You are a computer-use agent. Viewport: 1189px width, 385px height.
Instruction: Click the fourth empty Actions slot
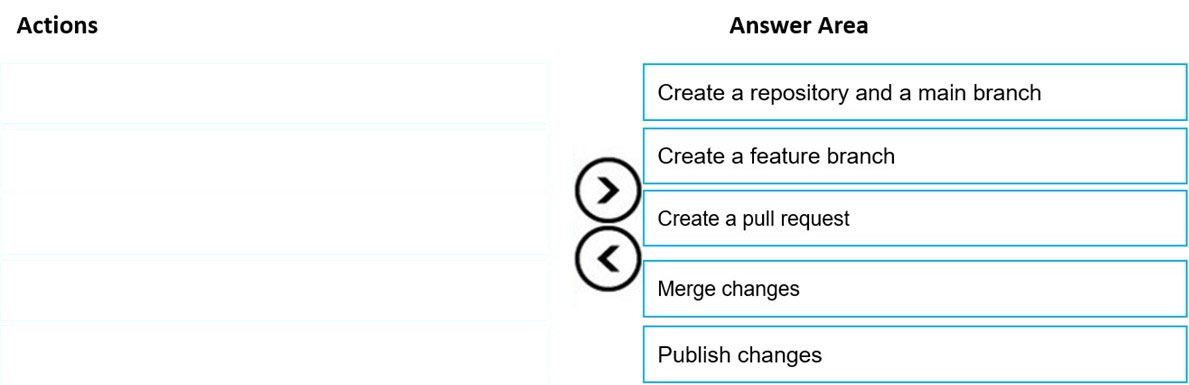274,290
